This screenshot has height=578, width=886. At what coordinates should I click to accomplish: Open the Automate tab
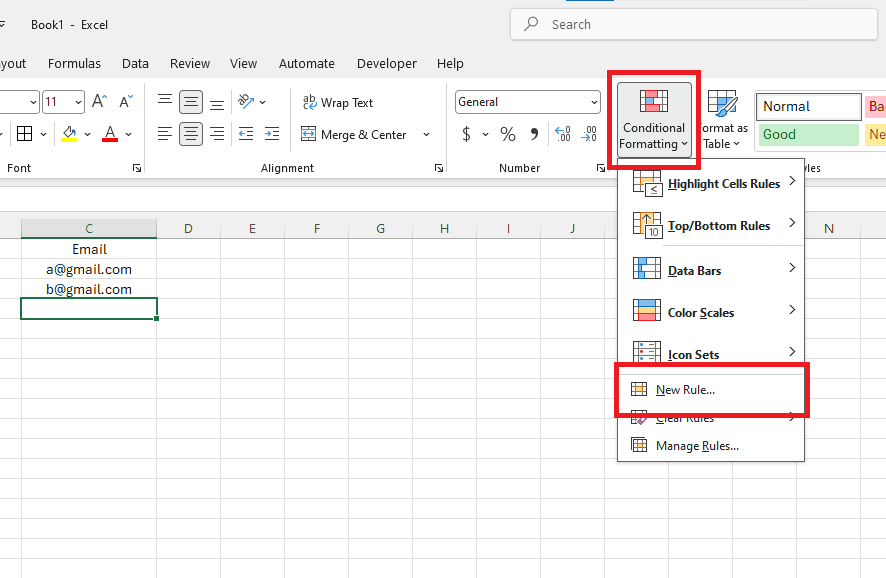(x=306, y=63)
